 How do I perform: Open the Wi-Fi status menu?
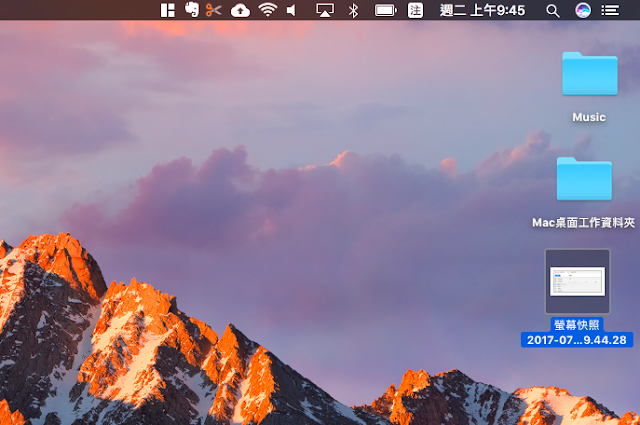coord(268,10)
